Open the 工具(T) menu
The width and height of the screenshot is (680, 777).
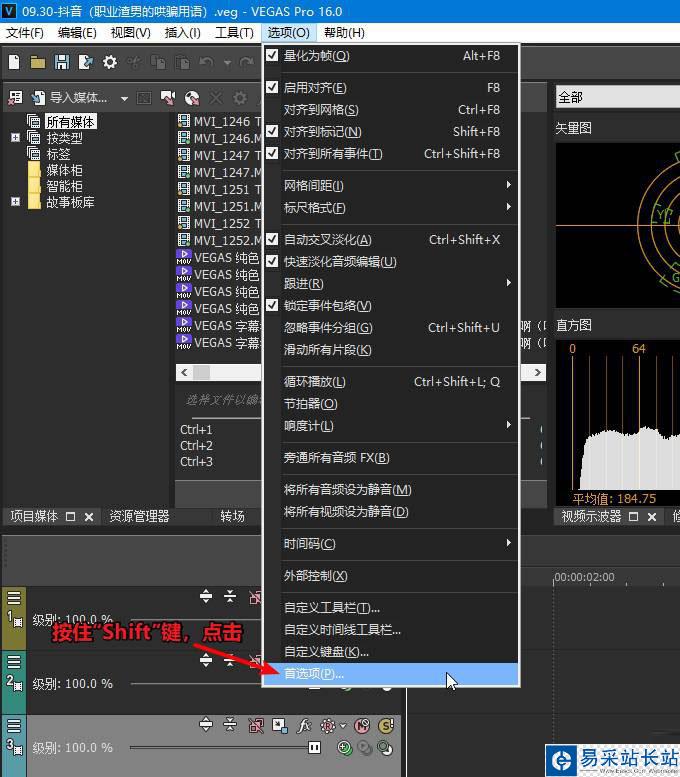[234, 33]
